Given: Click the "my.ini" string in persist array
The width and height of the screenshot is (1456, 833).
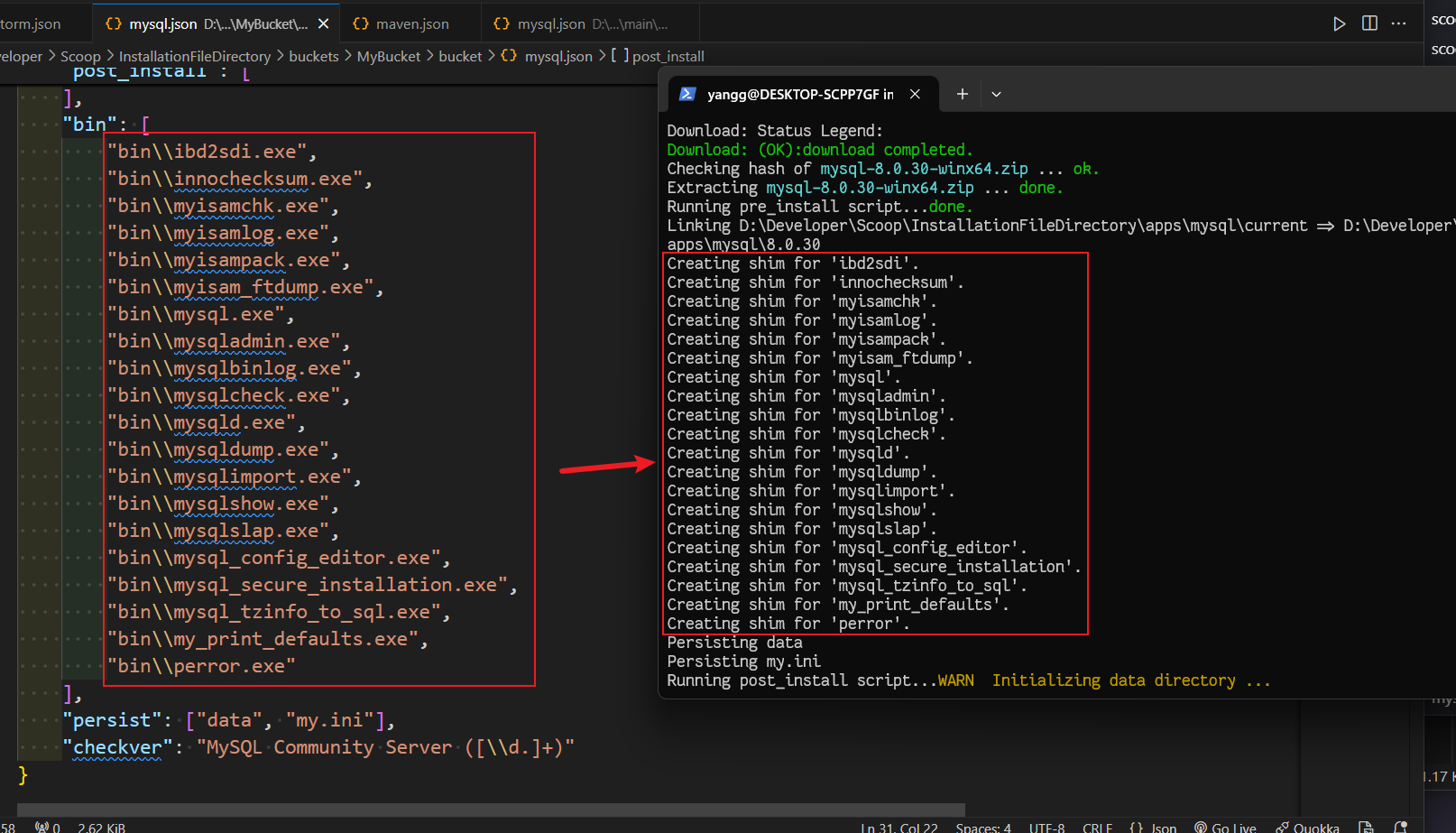Looking at the screenshot, I should [329, 720].
